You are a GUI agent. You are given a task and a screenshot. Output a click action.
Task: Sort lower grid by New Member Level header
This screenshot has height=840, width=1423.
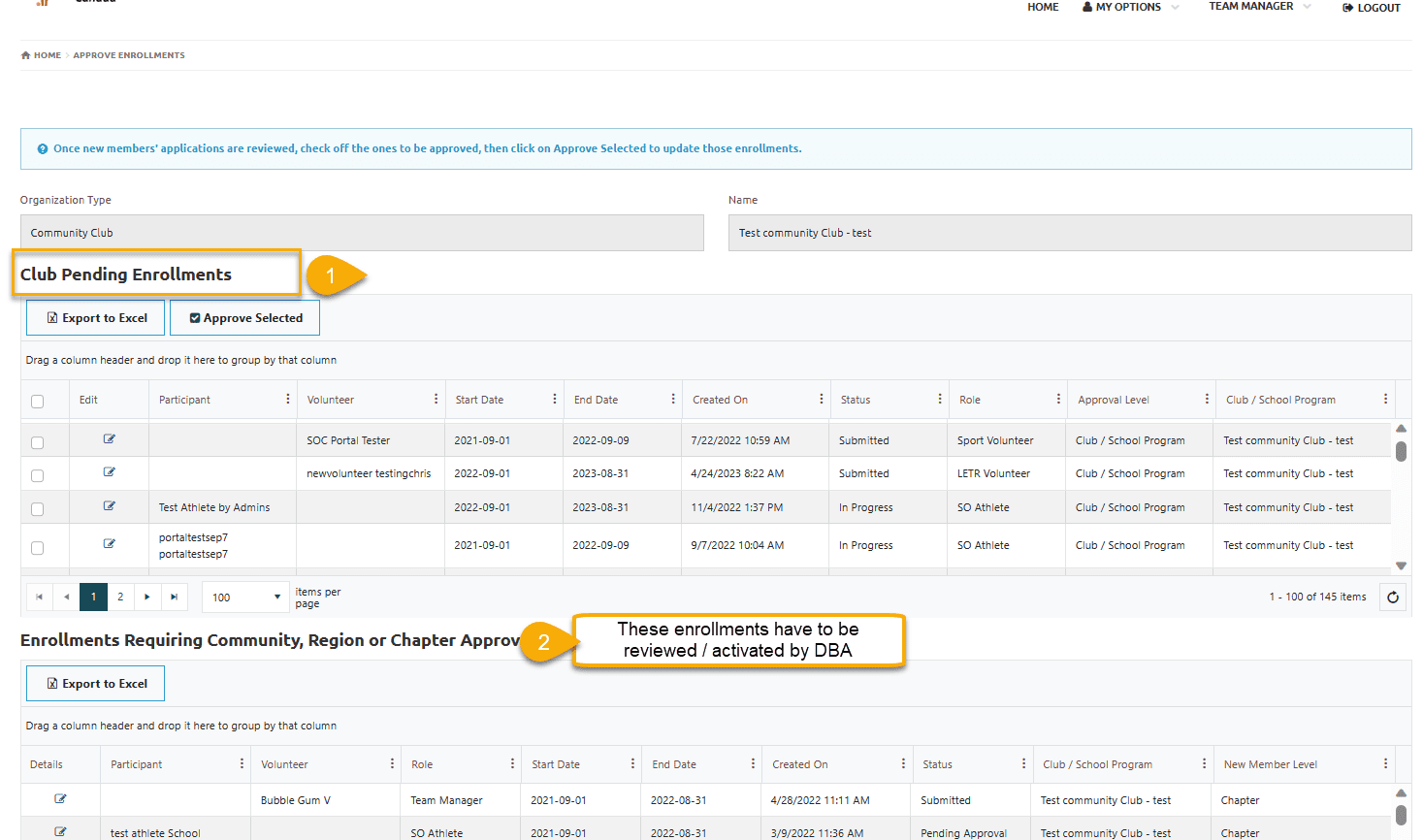[x=1270, y=764]
